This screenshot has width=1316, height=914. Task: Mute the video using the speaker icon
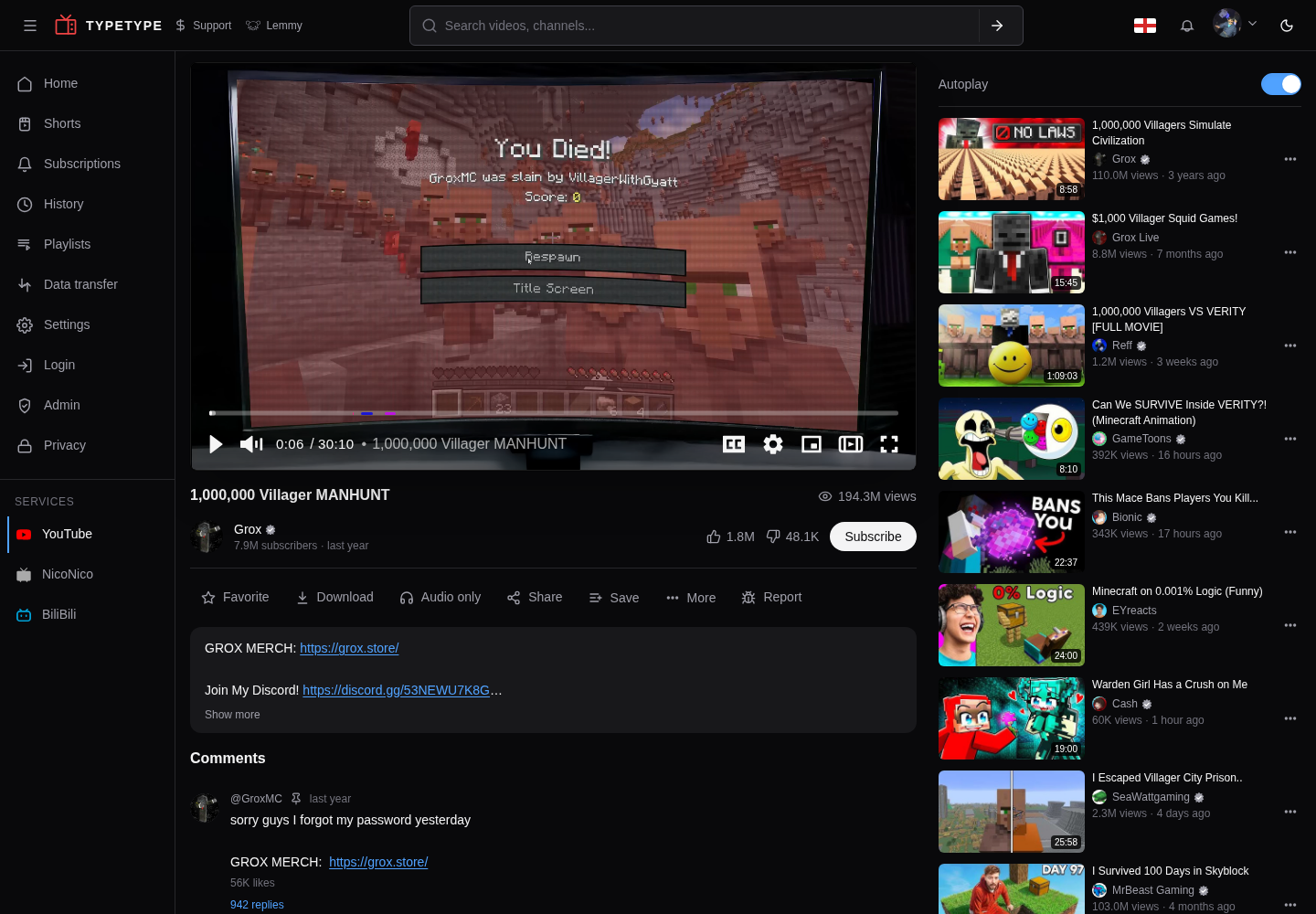click(x=251, y=444)
